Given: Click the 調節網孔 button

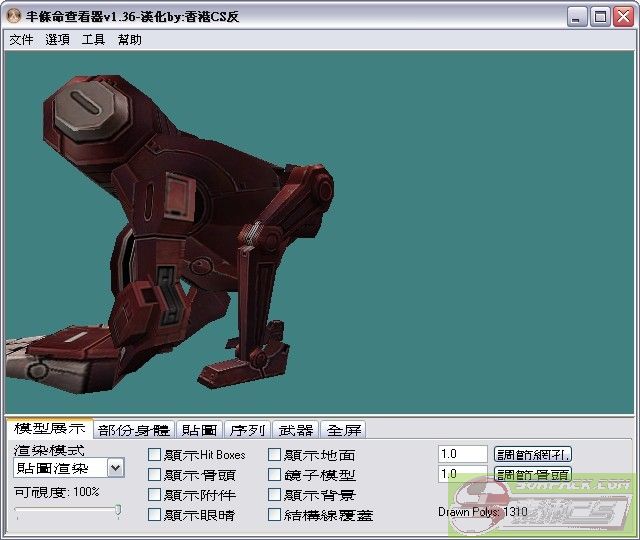Looking at the screenshot, I should 533,454.
